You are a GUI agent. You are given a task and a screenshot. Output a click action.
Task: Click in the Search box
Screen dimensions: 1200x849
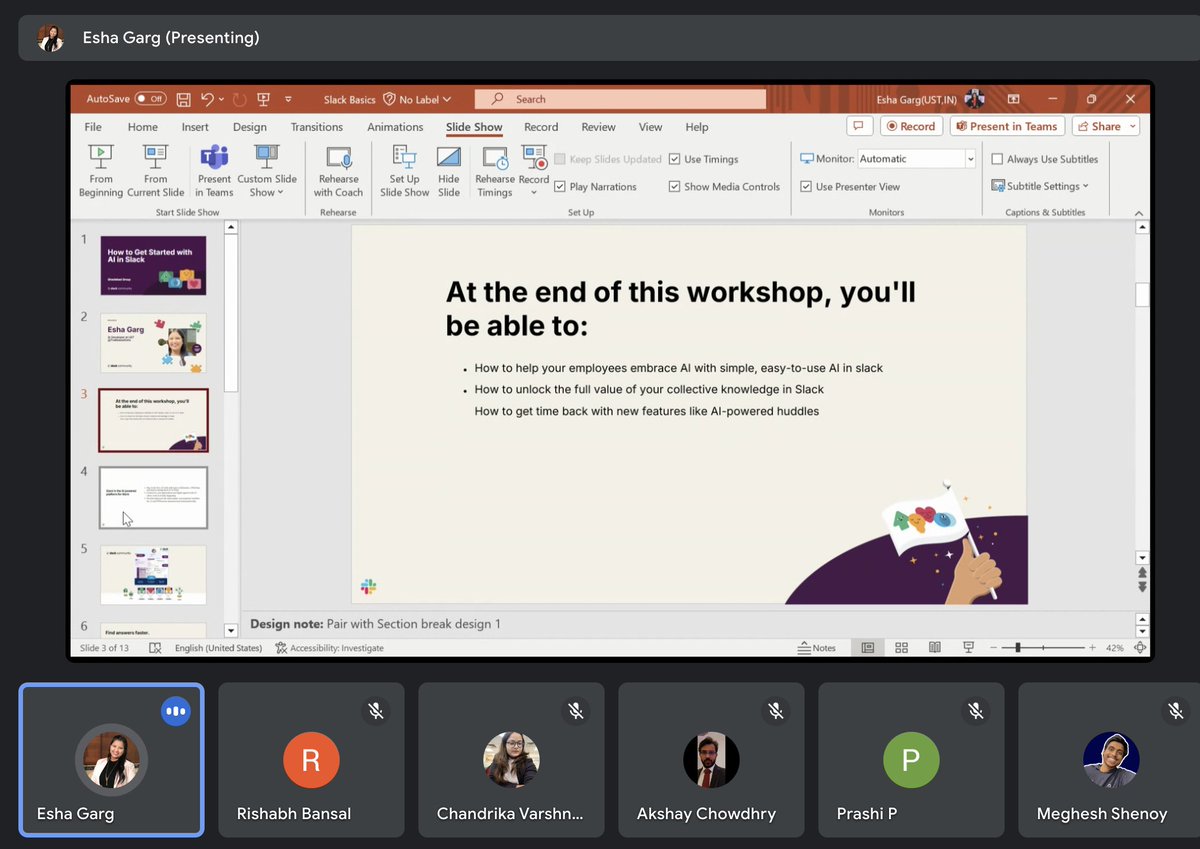620,99
